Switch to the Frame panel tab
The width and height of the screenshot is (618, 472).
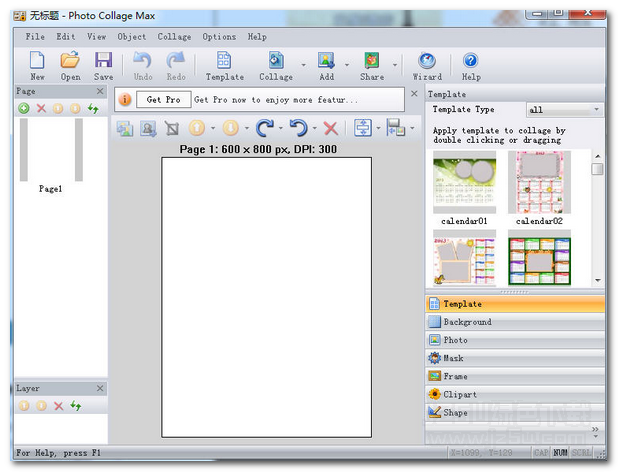[515, 376]
